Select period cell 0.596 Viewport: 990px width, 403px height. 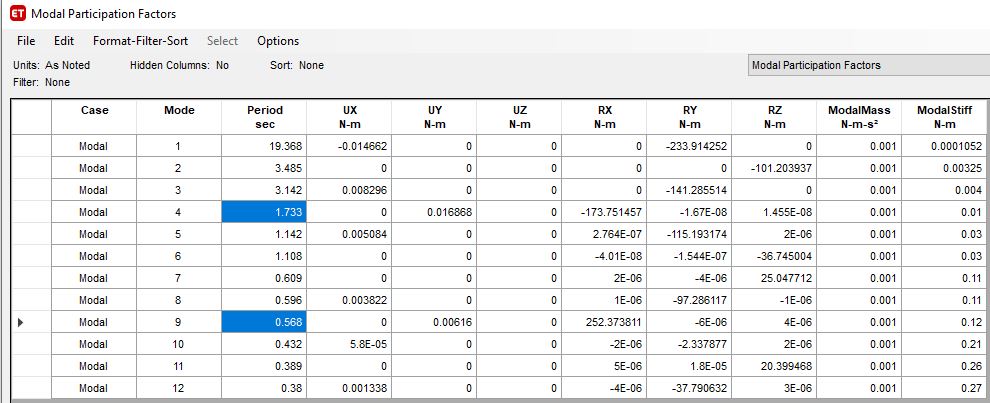coord(264,300)
